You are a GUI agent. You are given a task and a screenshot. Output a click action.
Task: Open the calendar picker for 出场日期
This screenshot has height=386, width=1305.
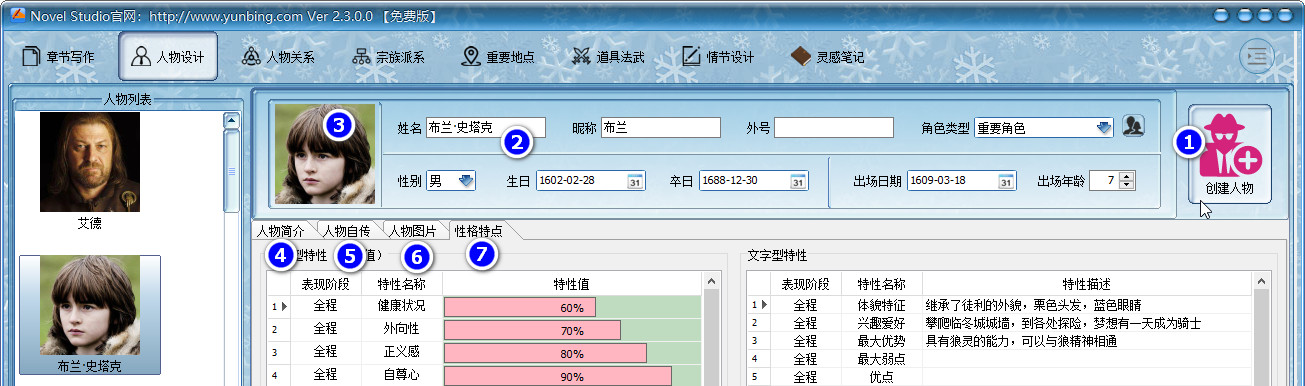[1007, 181]
